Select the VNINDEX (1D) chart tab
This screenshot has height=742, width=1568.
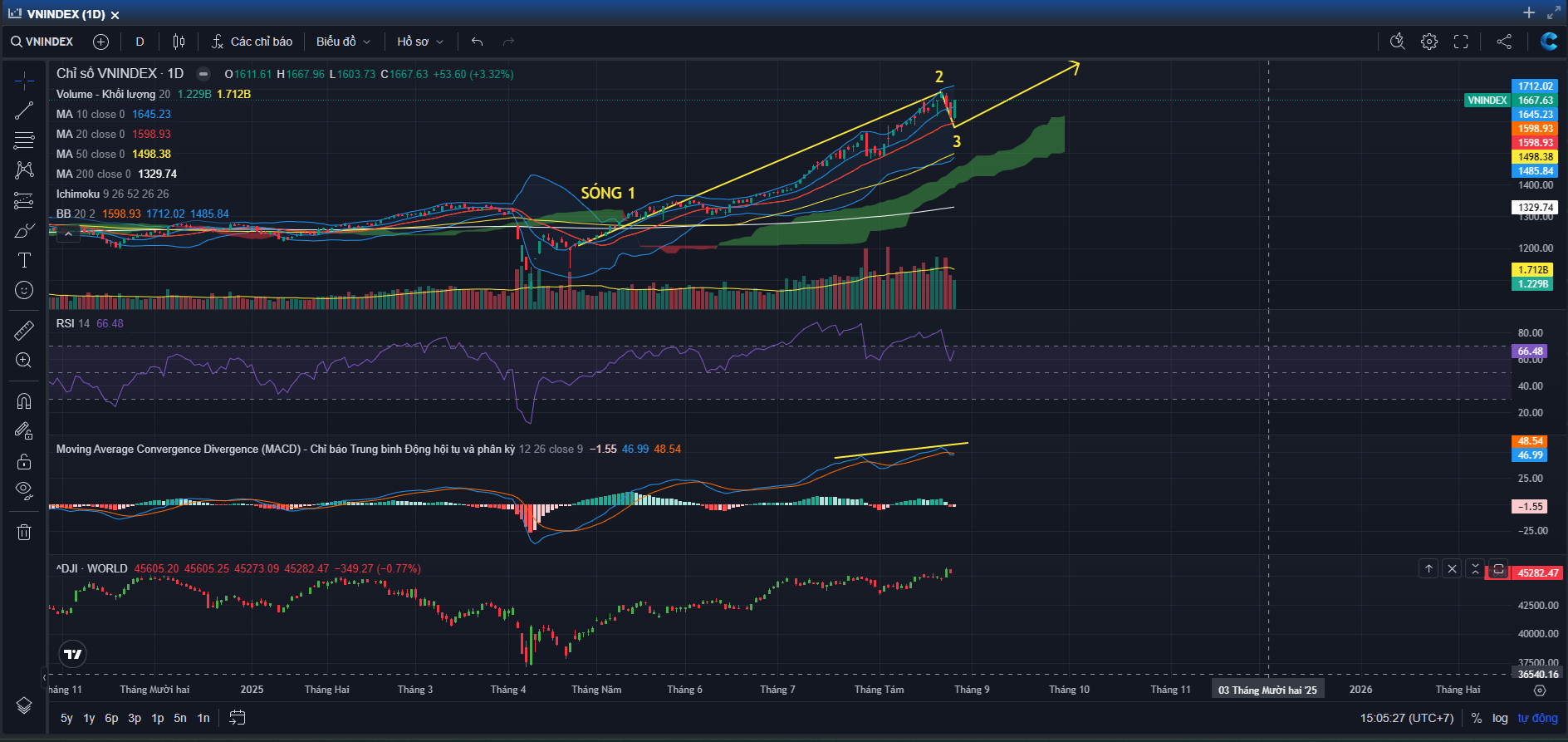(x=66, y=14)
